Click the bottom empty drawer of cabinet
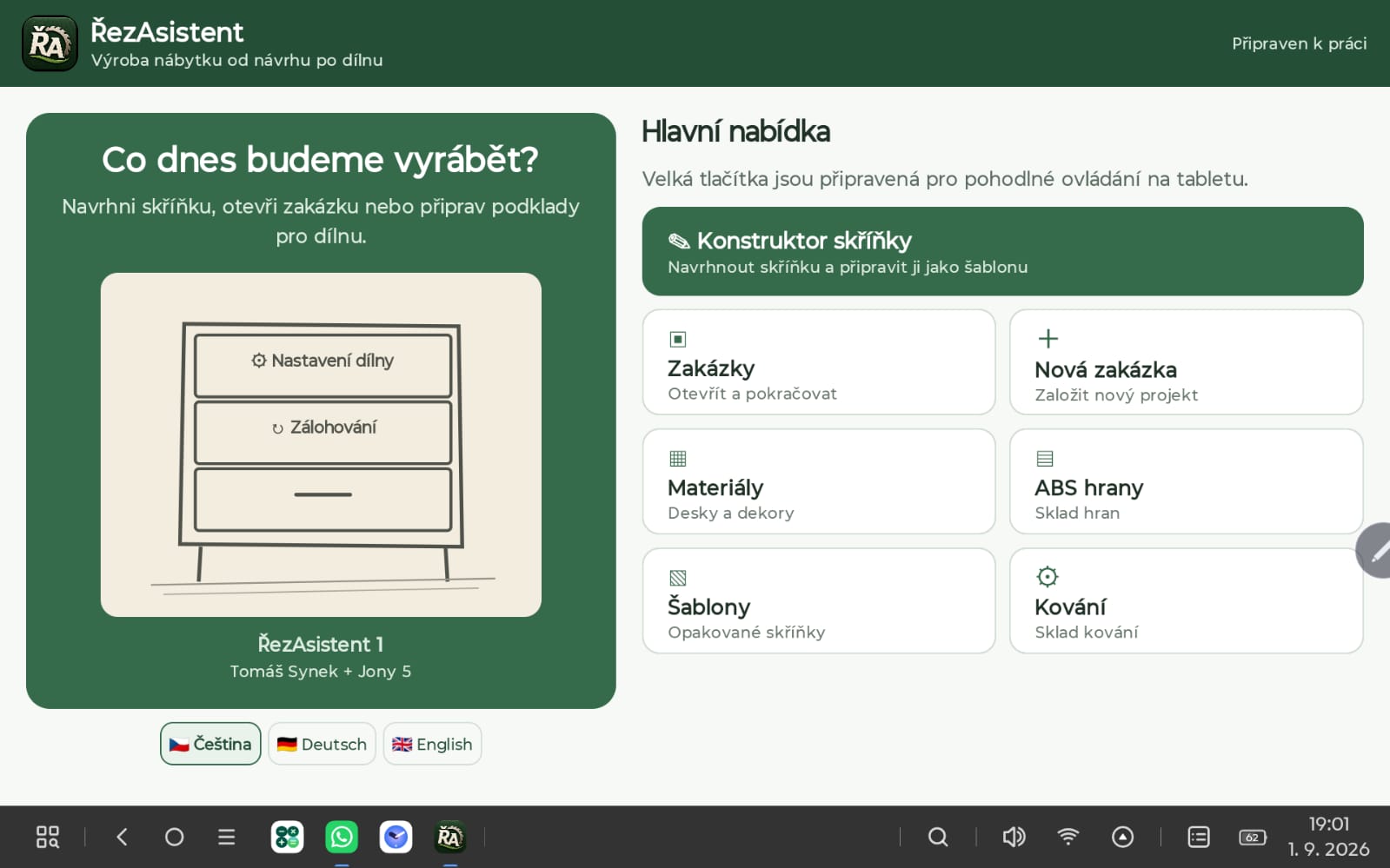The width and height of the screenshot is (1390, 868). click(323, 500)
